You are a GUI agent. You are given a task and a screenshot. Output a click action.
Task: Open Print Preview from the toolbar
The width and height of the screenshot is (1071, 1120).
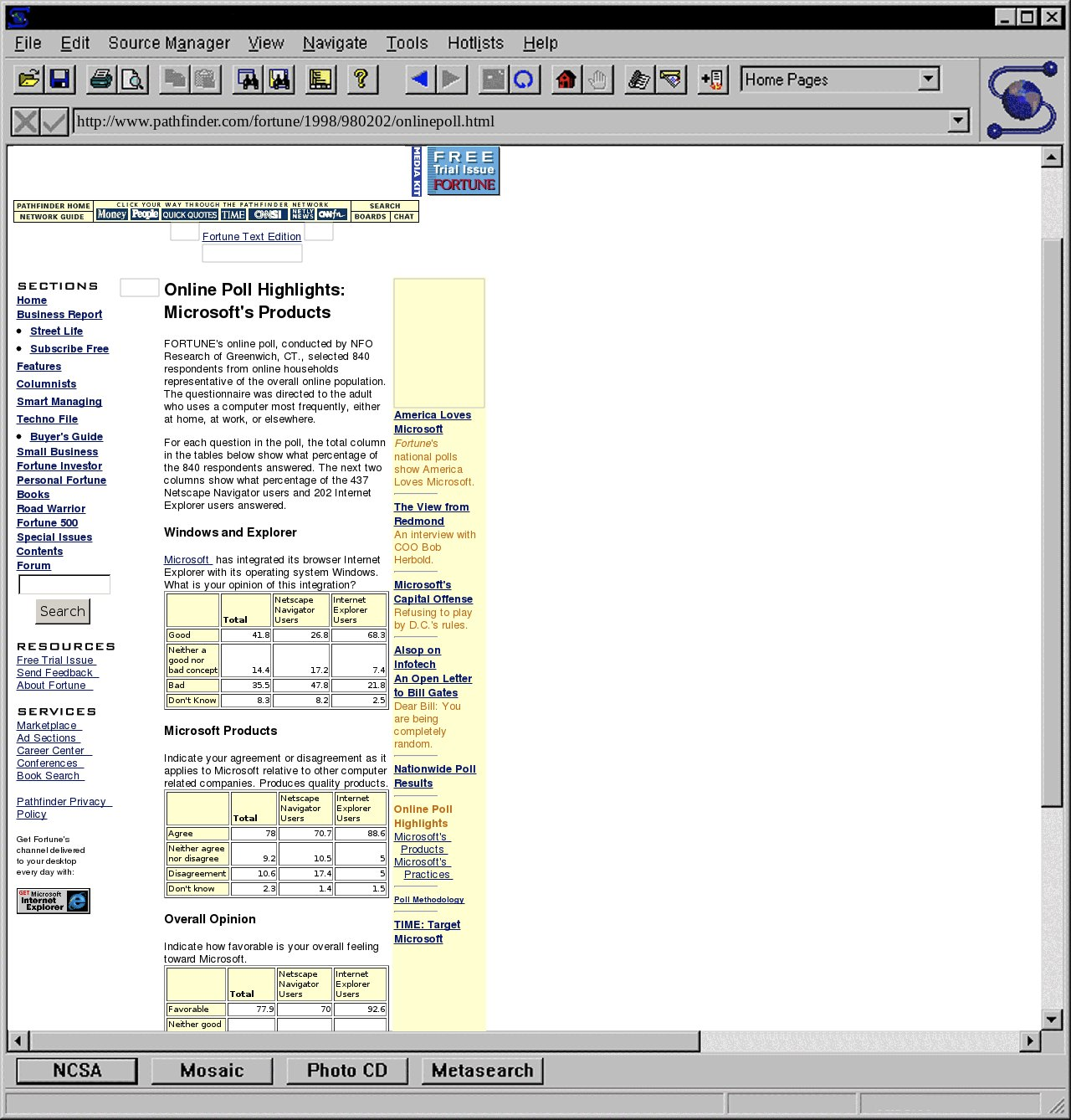[x=132, y=80]
